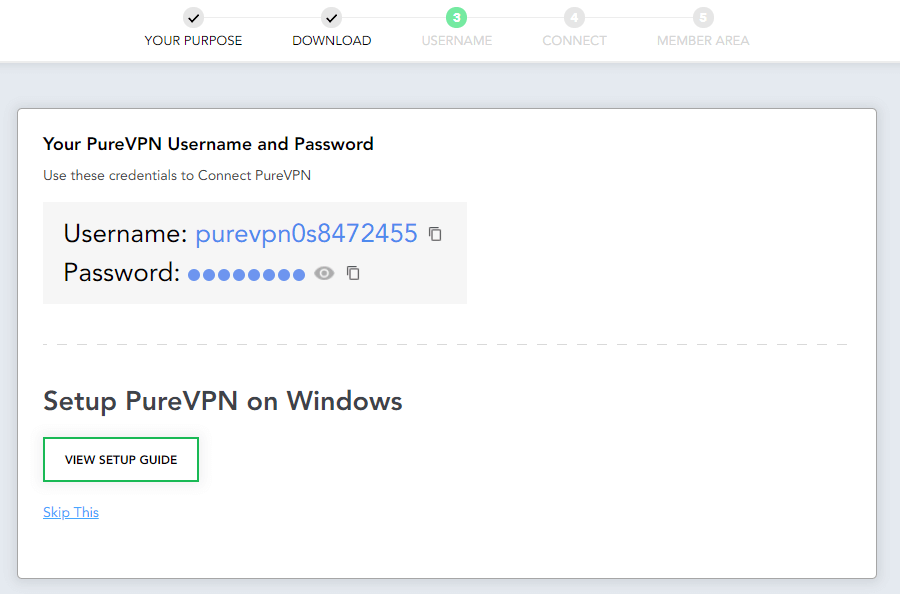Click the View Setup Guide button
This screenshot has width=900, height=594.
121,460
